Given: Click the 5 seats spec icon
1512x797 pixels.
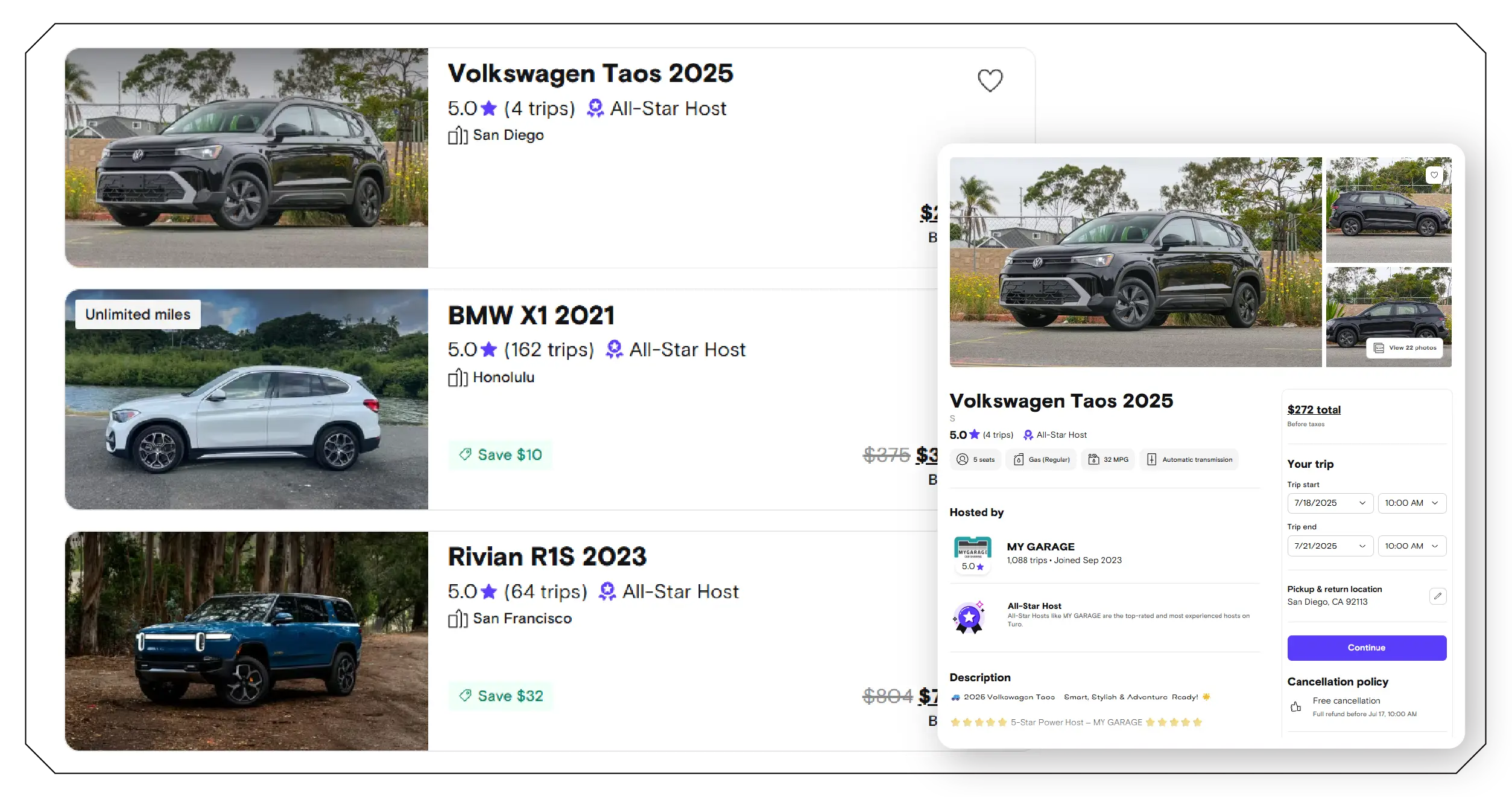Looking at the screenshot, I should click(x=964, y=459).
